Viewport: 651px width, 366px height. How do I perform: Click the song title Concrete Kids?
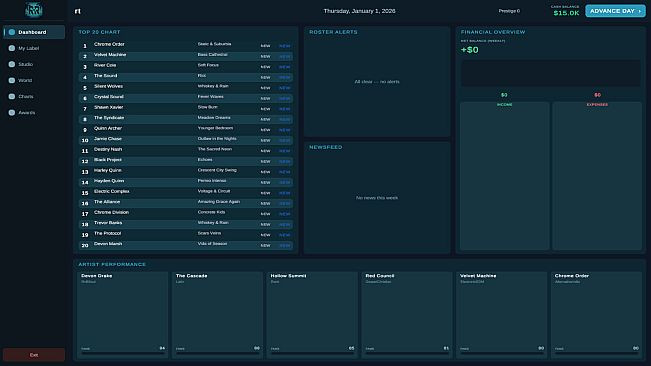tap(211, 212)
